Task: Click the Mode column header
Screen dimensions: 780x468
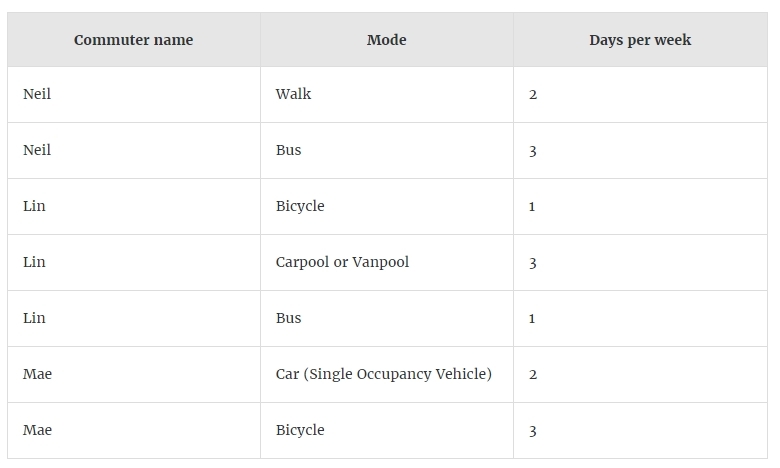Action: click(387, 40)
